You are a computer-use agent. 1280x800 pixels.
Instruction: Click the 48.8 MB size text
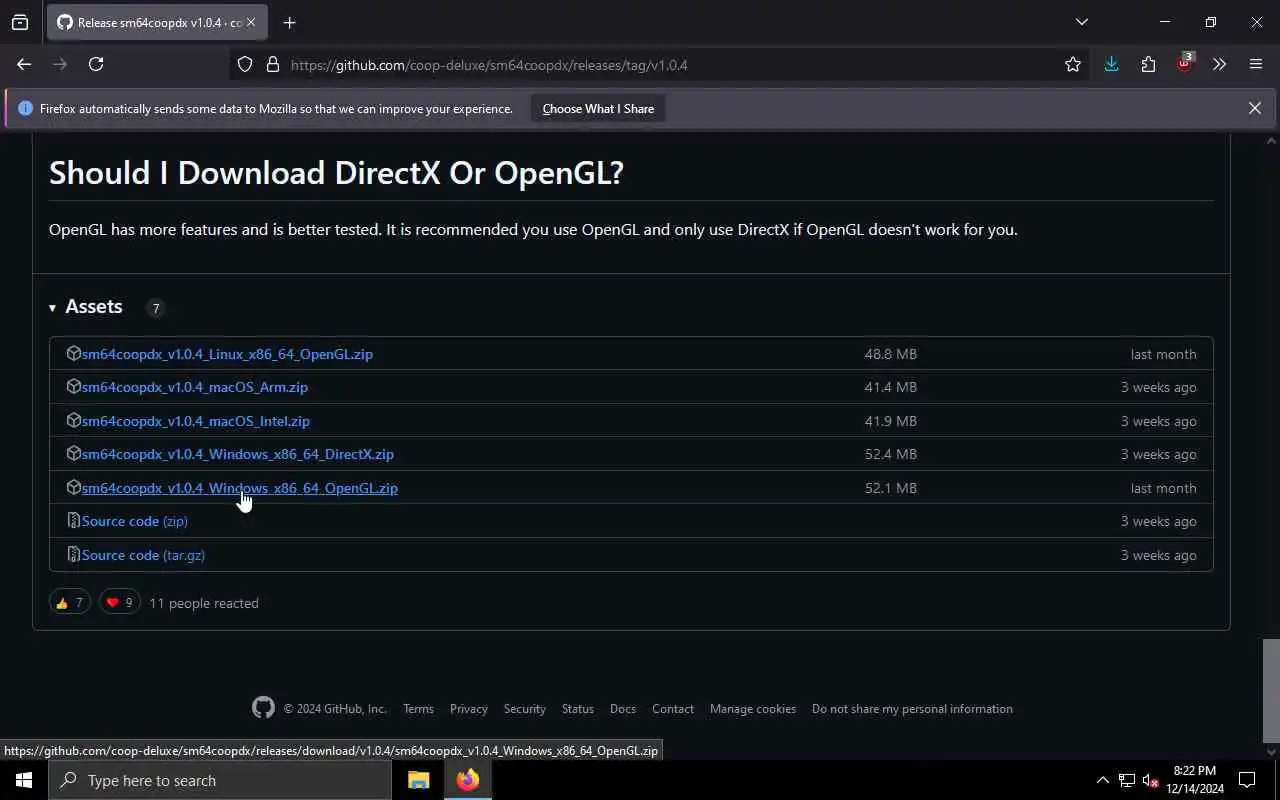coord(890,354)
